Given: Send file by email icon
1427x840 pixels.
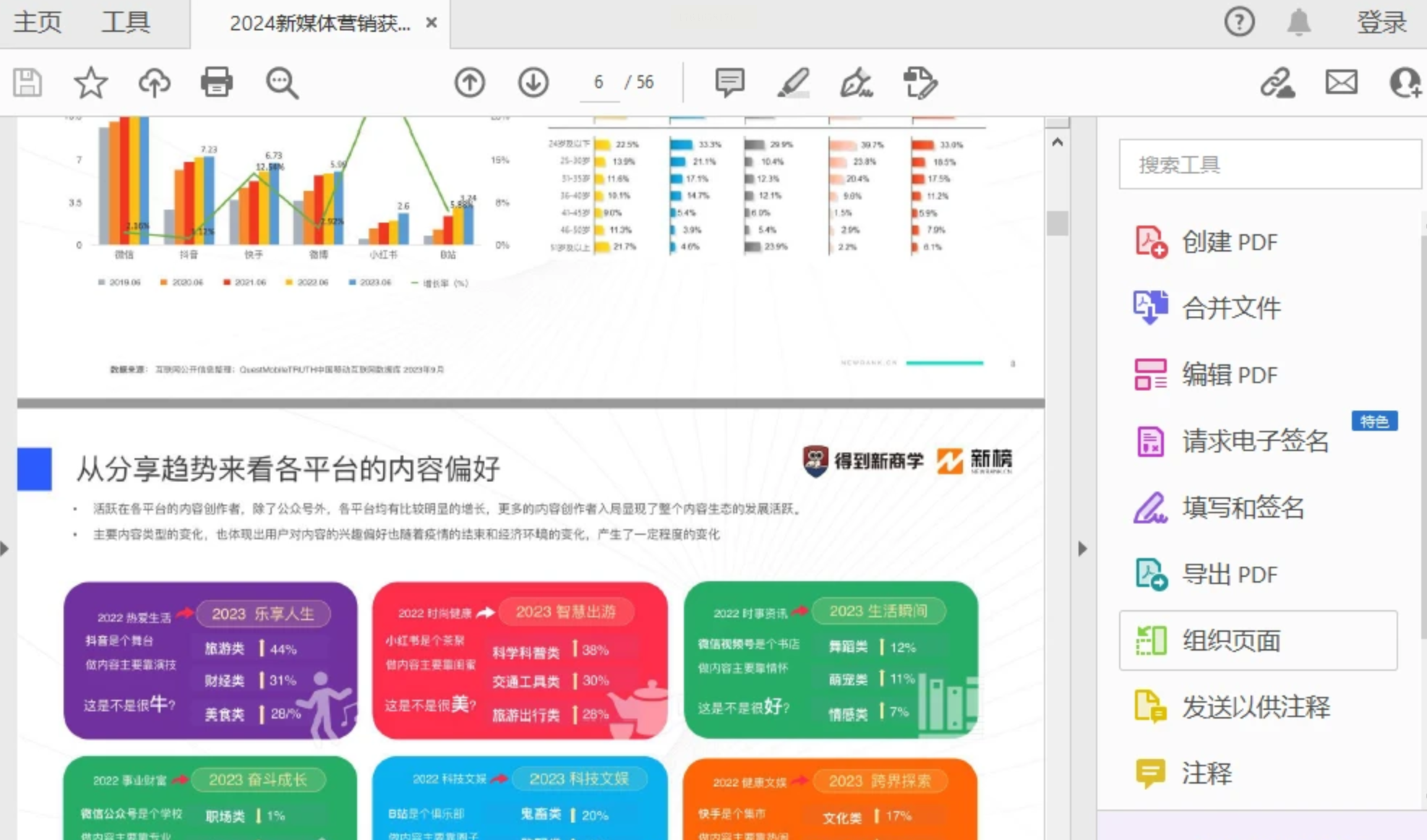Looking at the screenshot, I should click(x=1341, y=82).
